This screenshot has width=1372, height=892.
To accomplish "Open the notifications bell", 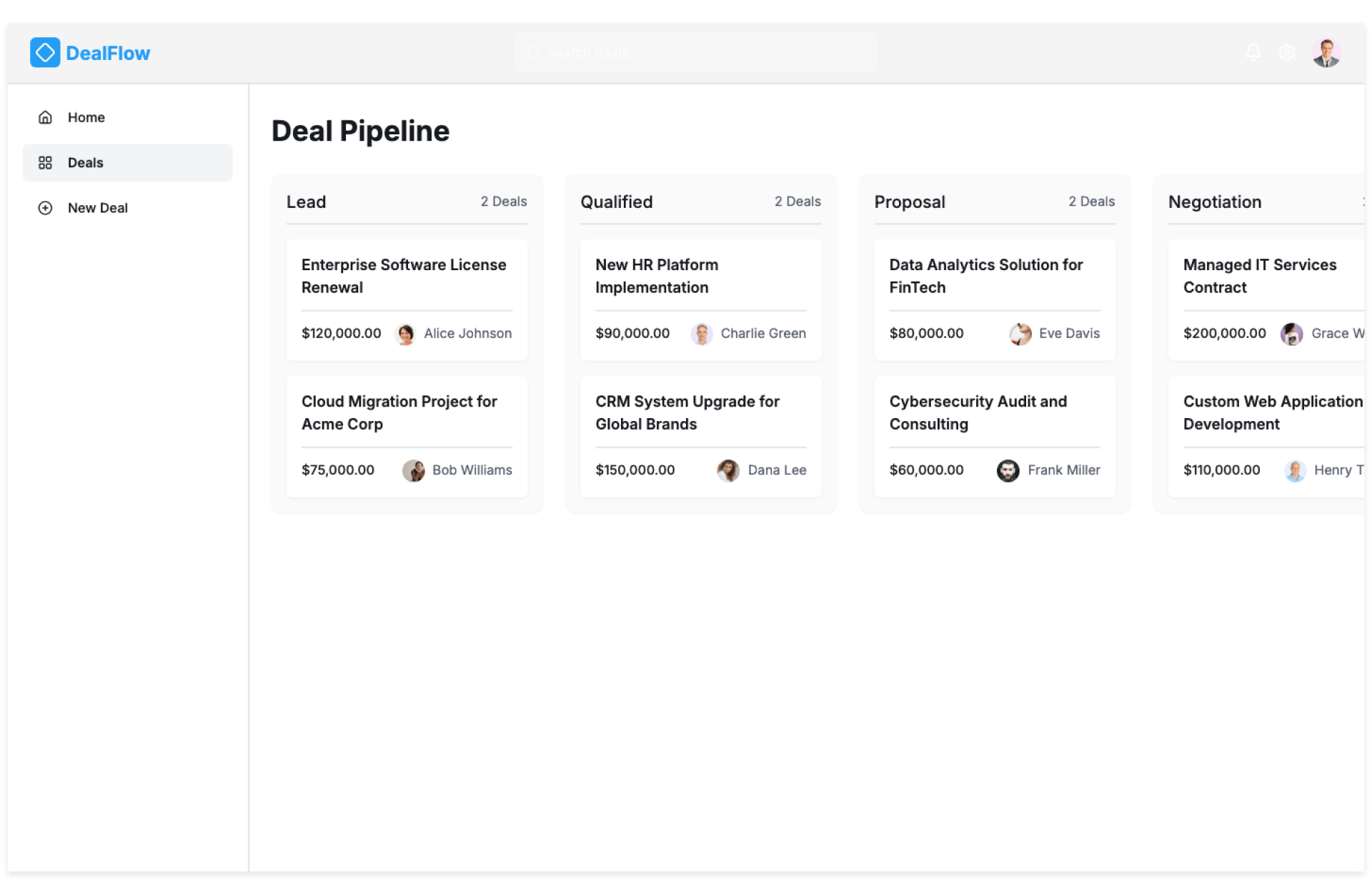I will pyautogui.click(x=1253, y=52).
